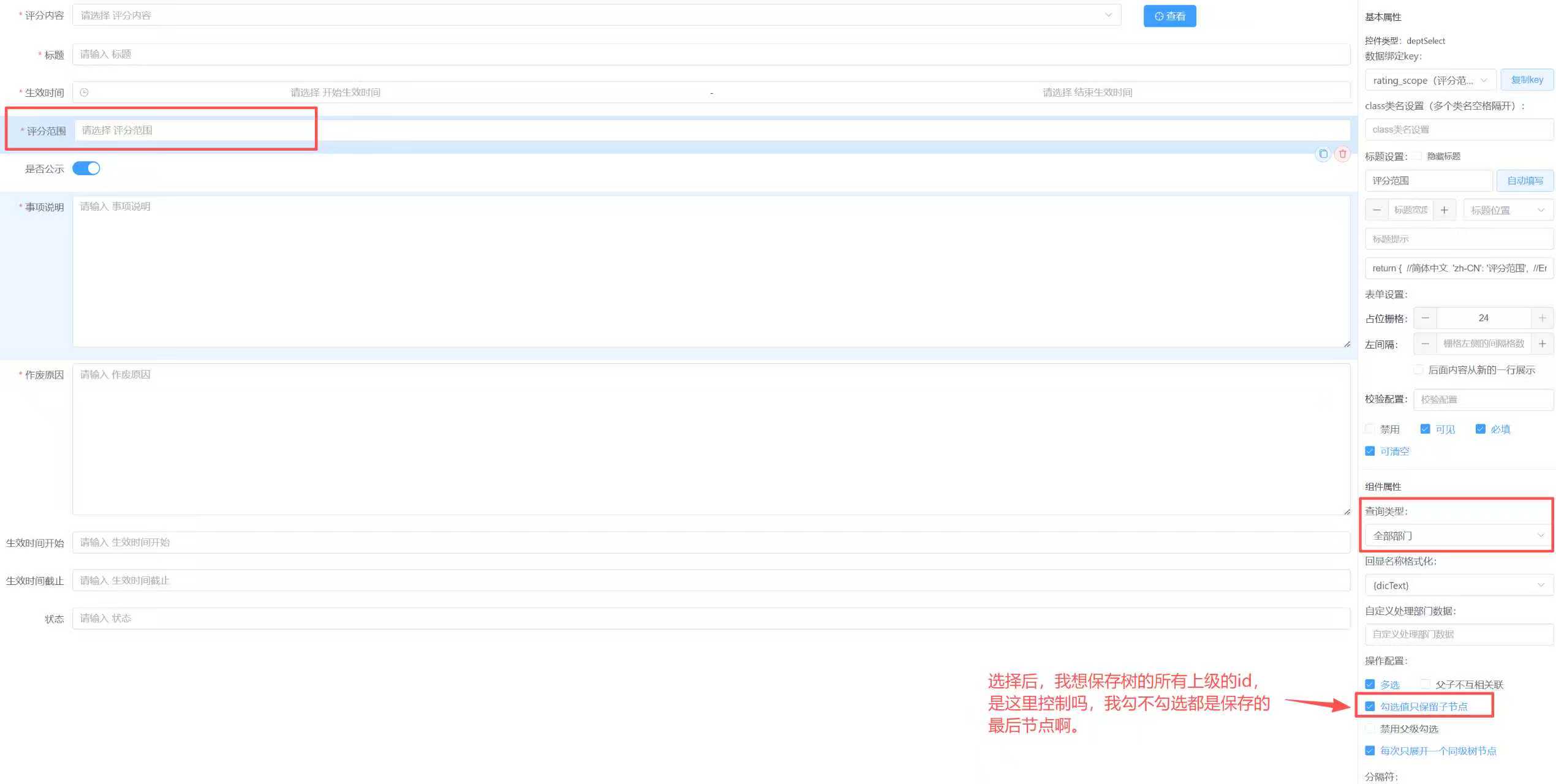
Task: Click plus icon for 标题宽度
Action: click(x=1444, y=210)
